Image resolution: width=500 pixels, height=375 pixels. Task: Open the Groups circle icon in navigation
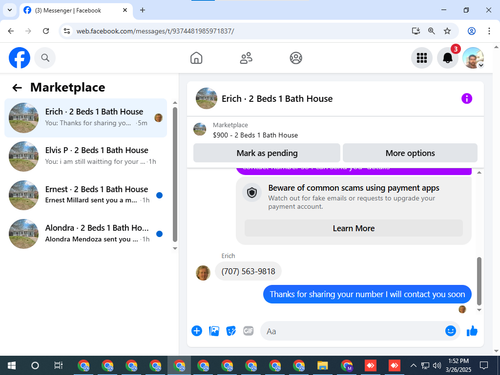coord(296,58)
